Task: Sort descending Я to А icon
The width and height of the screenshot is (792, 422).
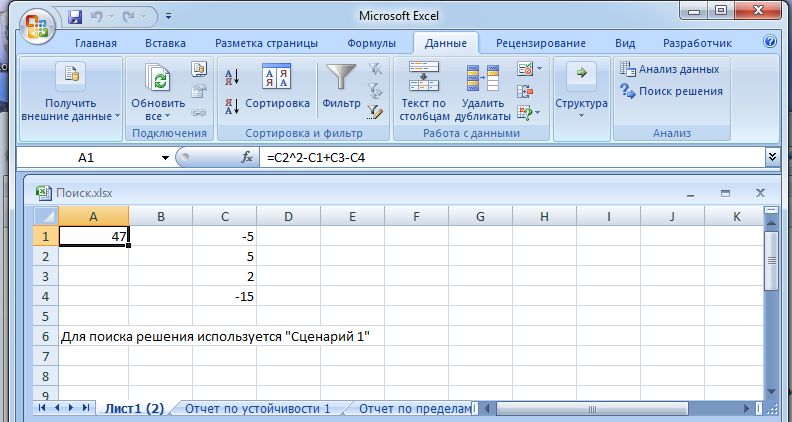Action: pyautogui.click(x=231, y=106)
